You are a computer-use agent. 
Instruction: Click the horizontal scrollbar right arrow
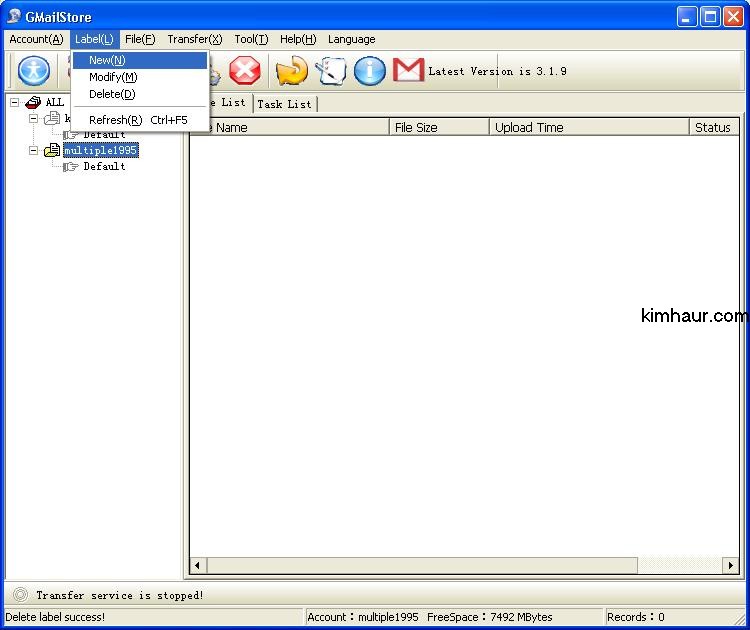click(731, 566)
